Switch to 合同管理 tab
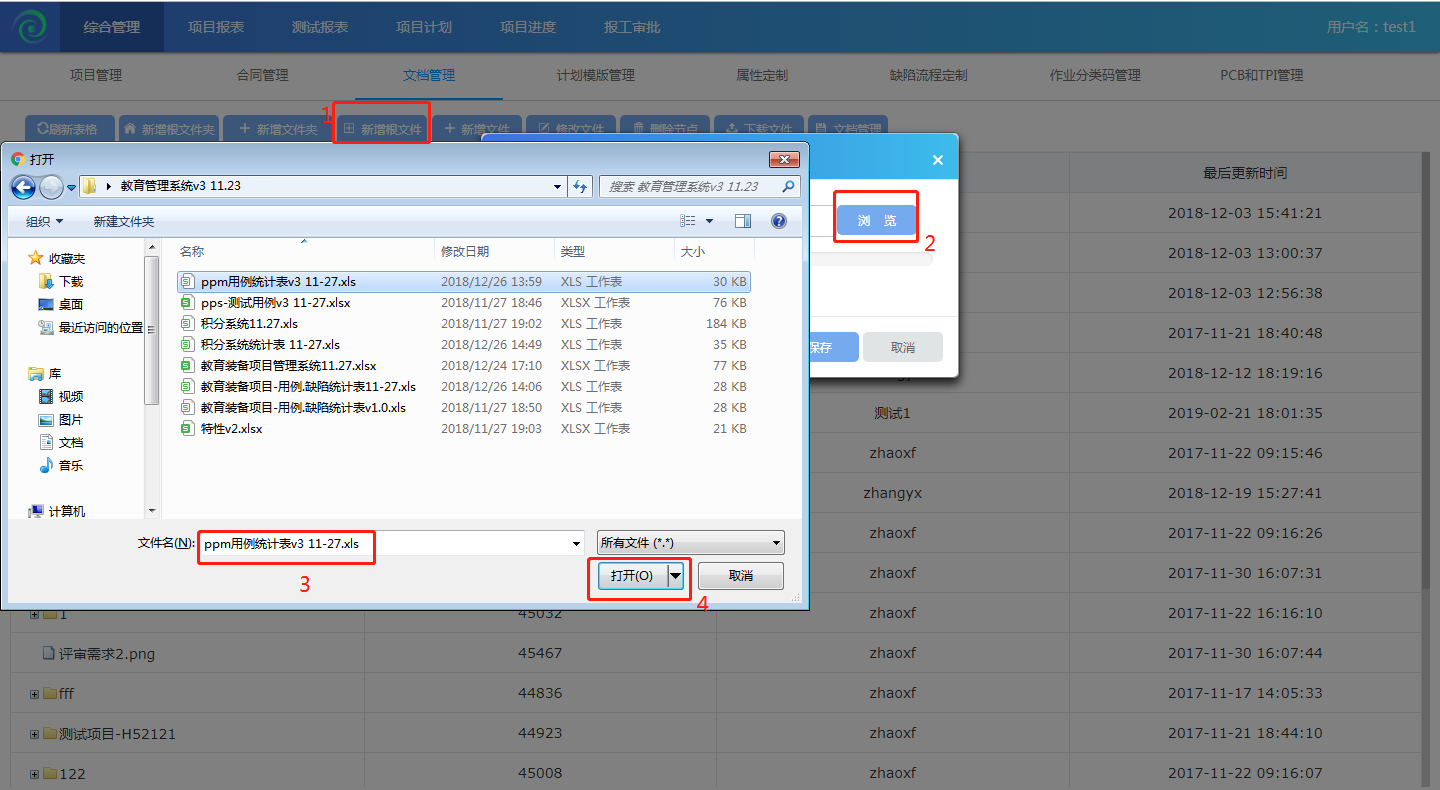 click(x=262, y=75)
